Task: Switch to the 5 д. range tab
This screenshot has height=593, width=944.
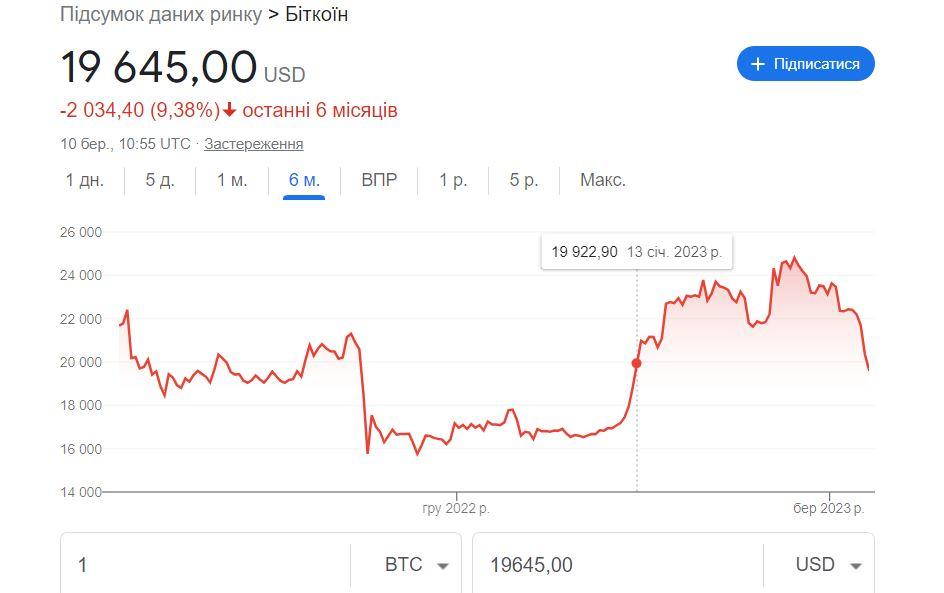Action: click(x=160, y=180)
